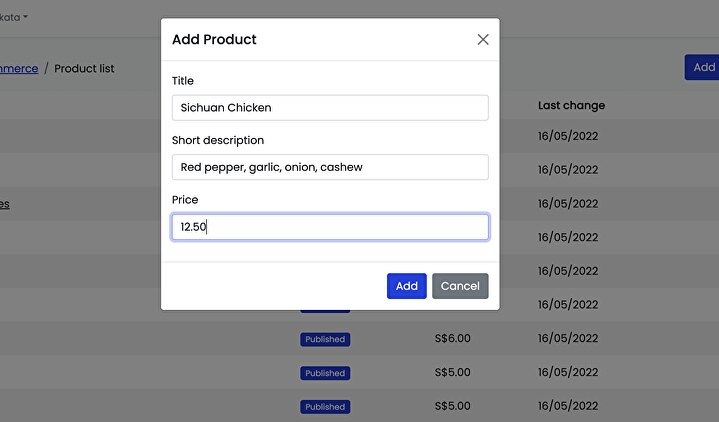
Task: Click the Title label above first field
Action: (183, 81)
